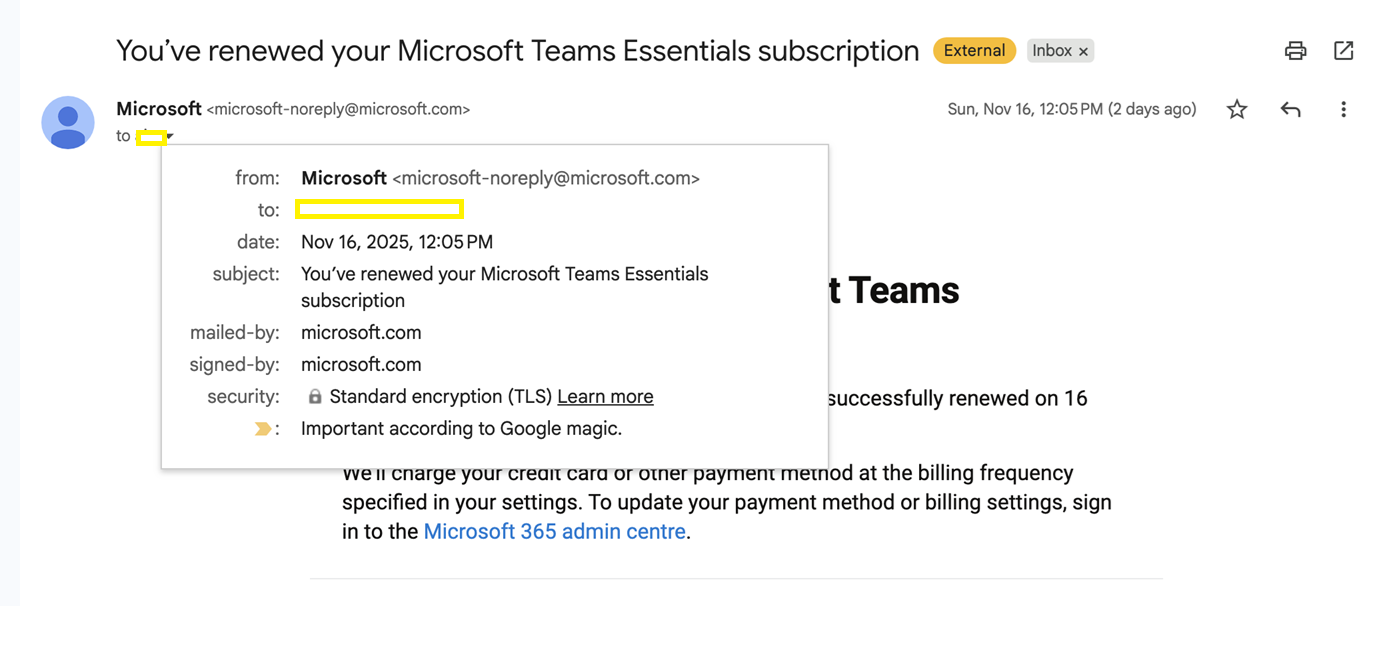The height and width of the screenshot is (648, 1381).
Task: Click sender name Microsoft in header
Action: (159, 109)
